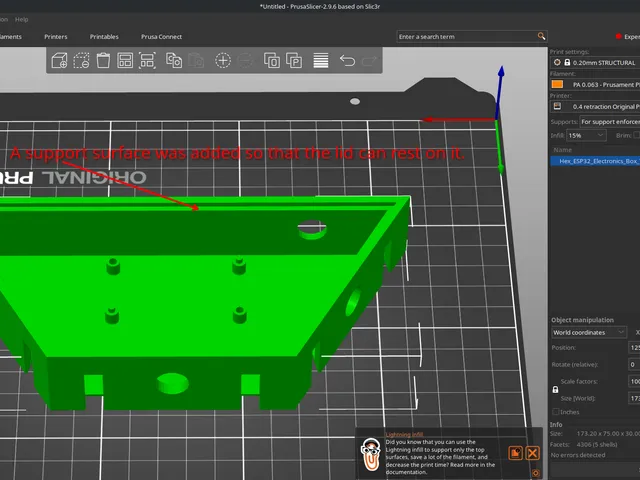The height and width of the screenshot is (480, 640).
Task: Open the Help menu
Action: [21, 19]
